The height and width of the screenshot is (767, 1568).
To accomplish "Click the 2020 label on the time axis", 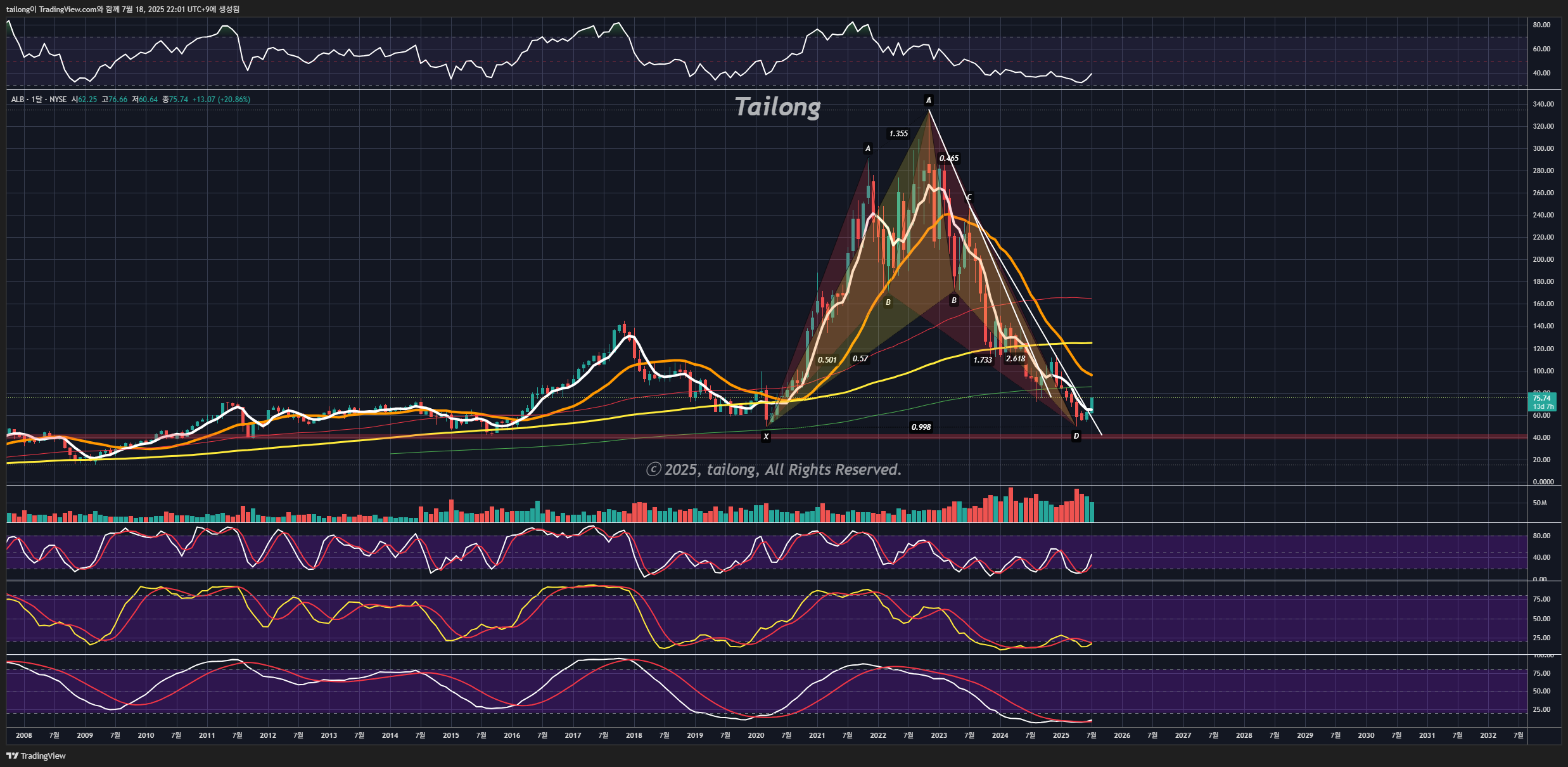I will coord(756,735).
